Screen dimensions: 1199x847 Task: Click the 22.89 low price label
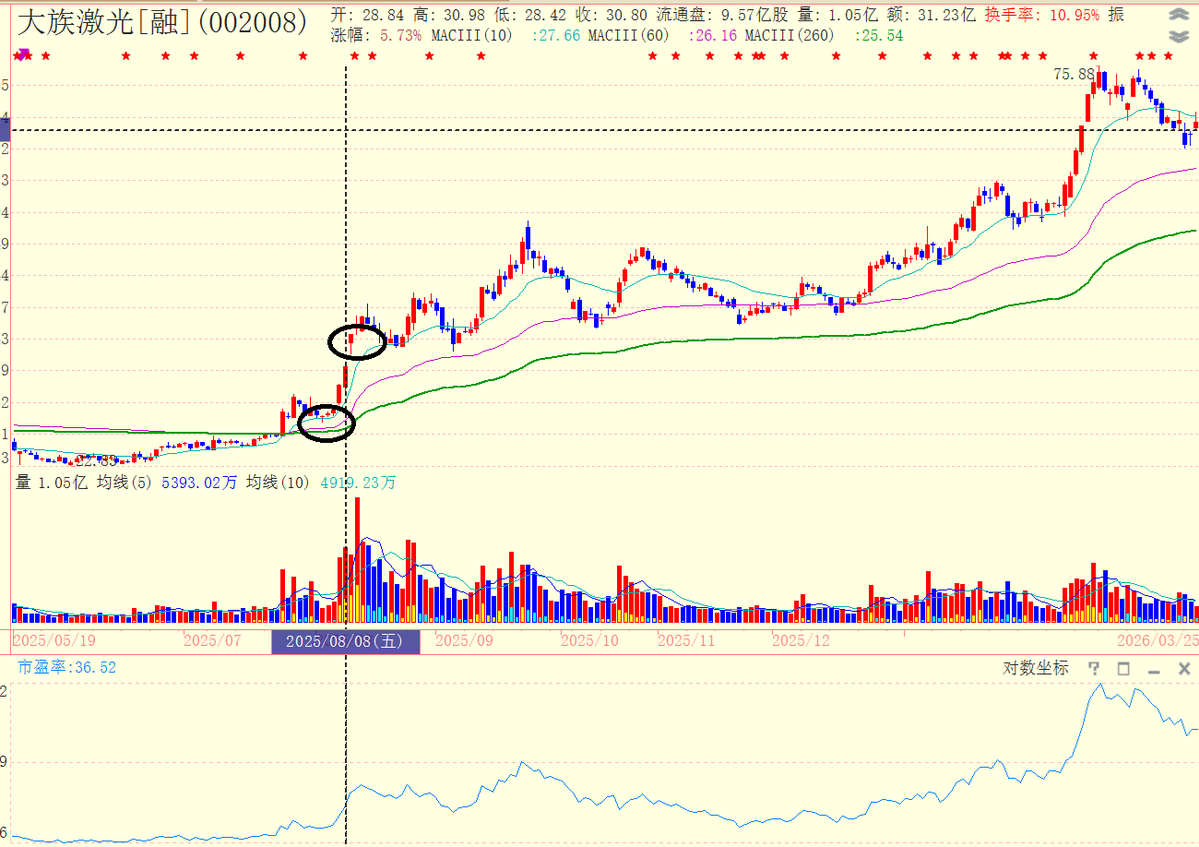[x=97, y=461]
